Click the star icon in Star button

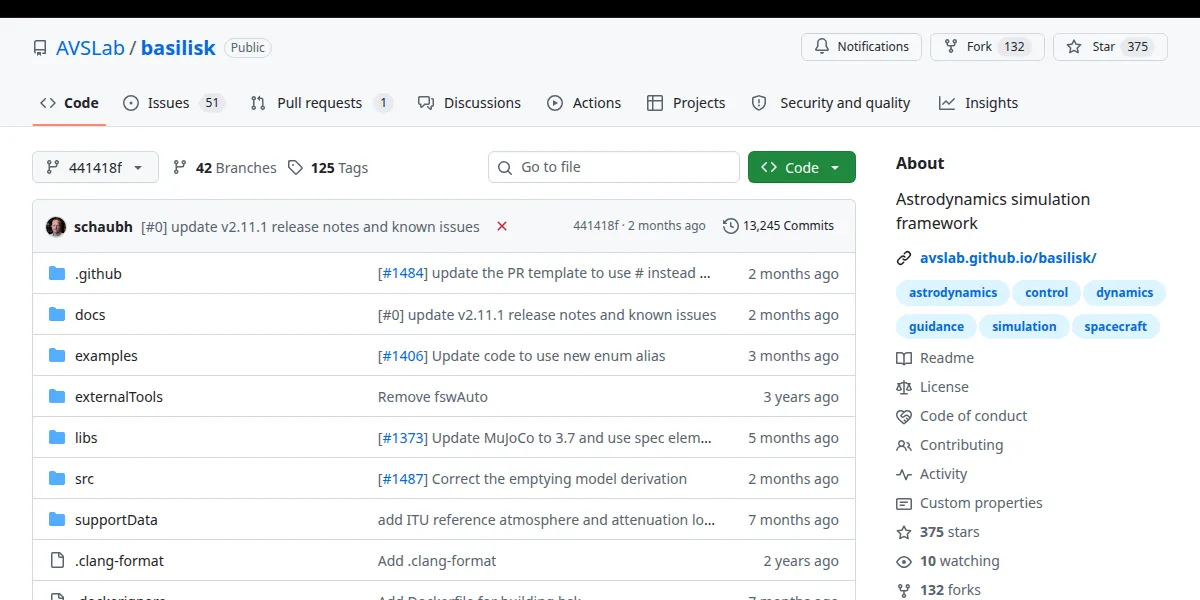coord(1074,47)
